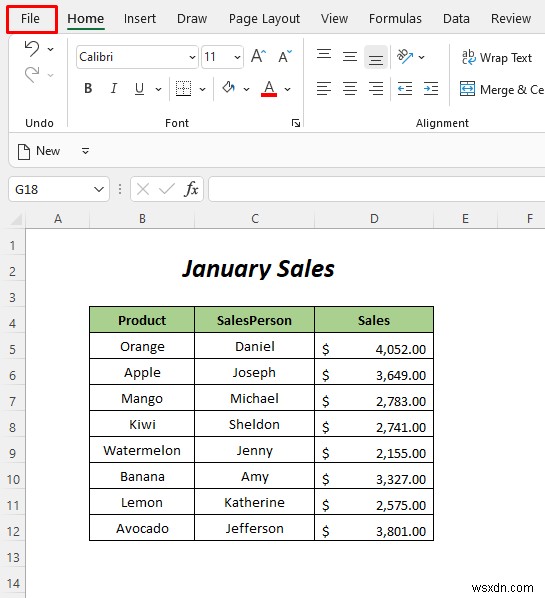
Task: Click Decrease Indent icon
Action: pyautogui.click(x=405, y=88)
